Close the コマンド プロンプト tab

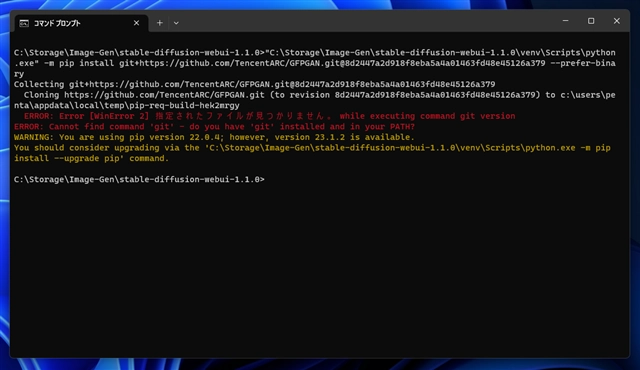(x=136, y=23)
